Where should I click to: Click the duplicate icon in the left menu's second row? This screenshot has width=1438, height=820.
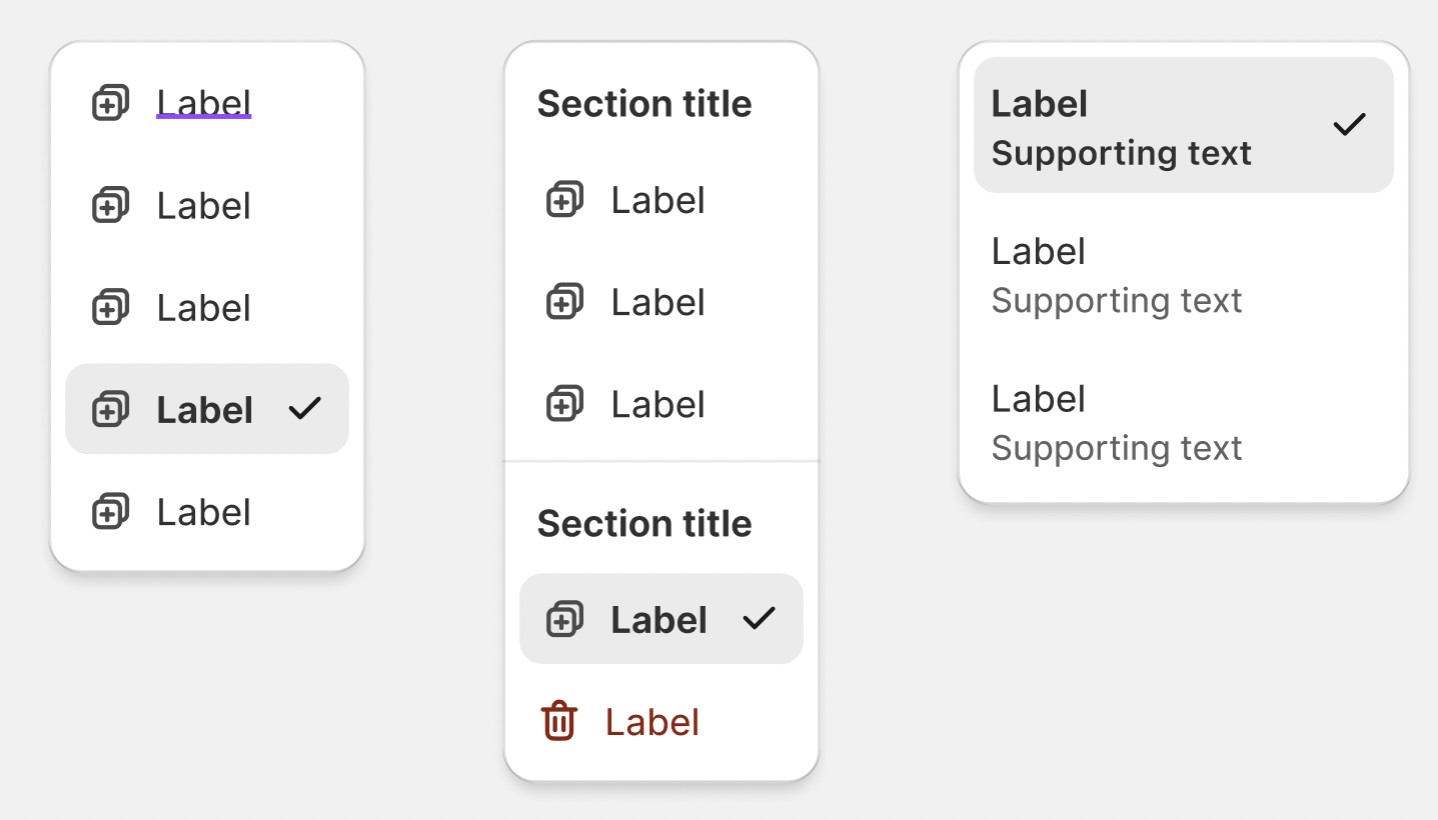[110, 206]
